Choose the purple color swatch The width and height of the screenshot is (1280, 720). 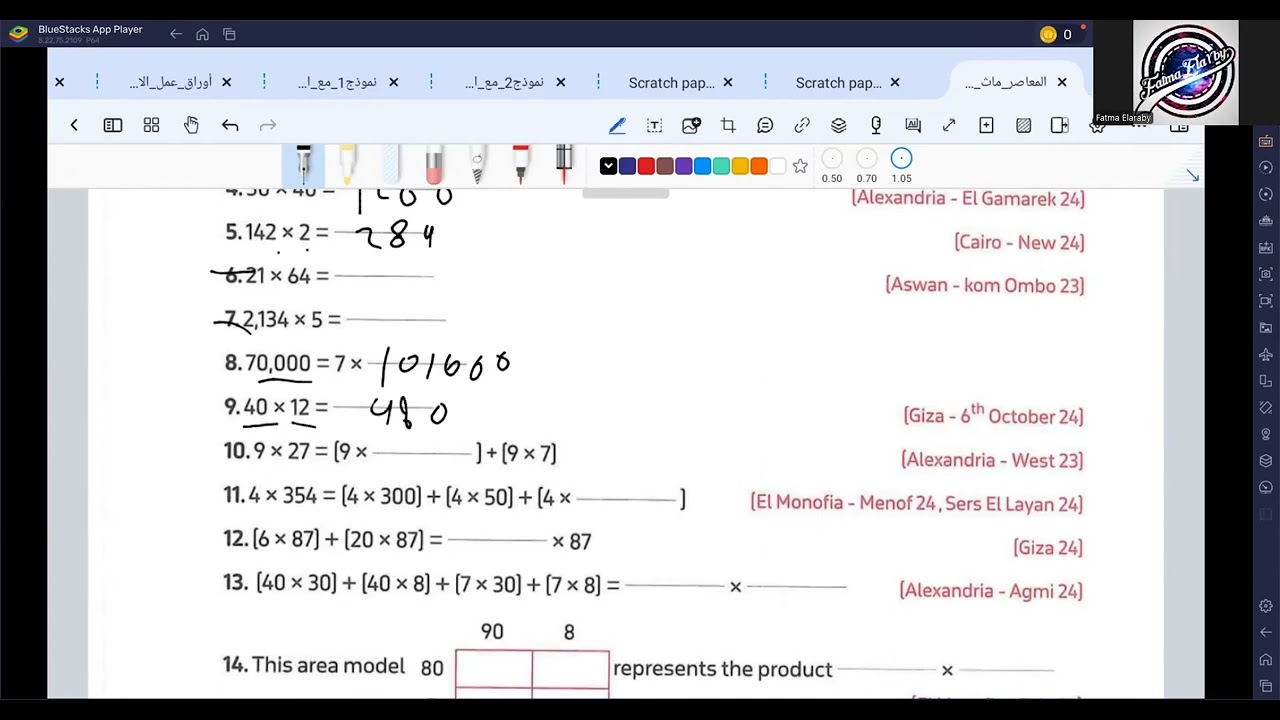tap(683, 166)
